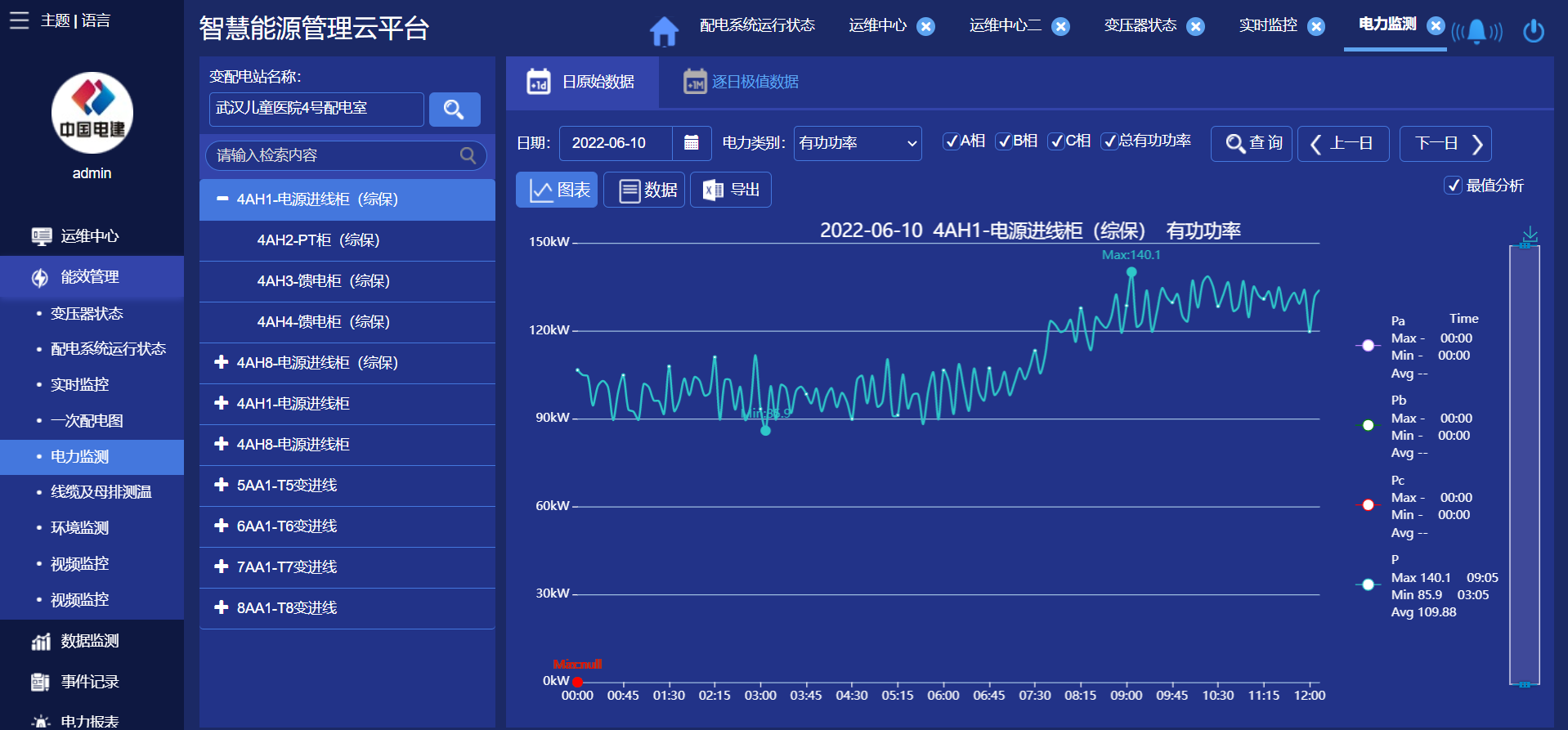
Task: Click the 查询 search button
Action: coord(1252,143)
